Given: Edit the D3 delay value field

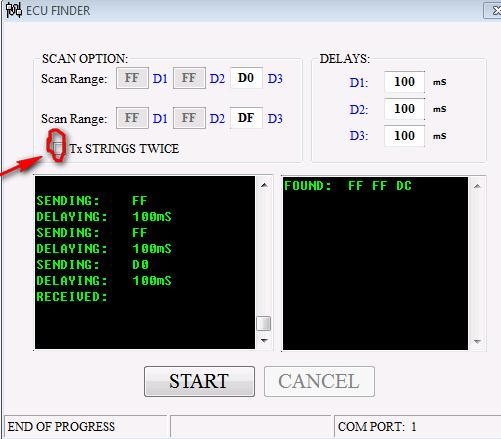Looking at the screenshot, I should click(x=404, y=136).
